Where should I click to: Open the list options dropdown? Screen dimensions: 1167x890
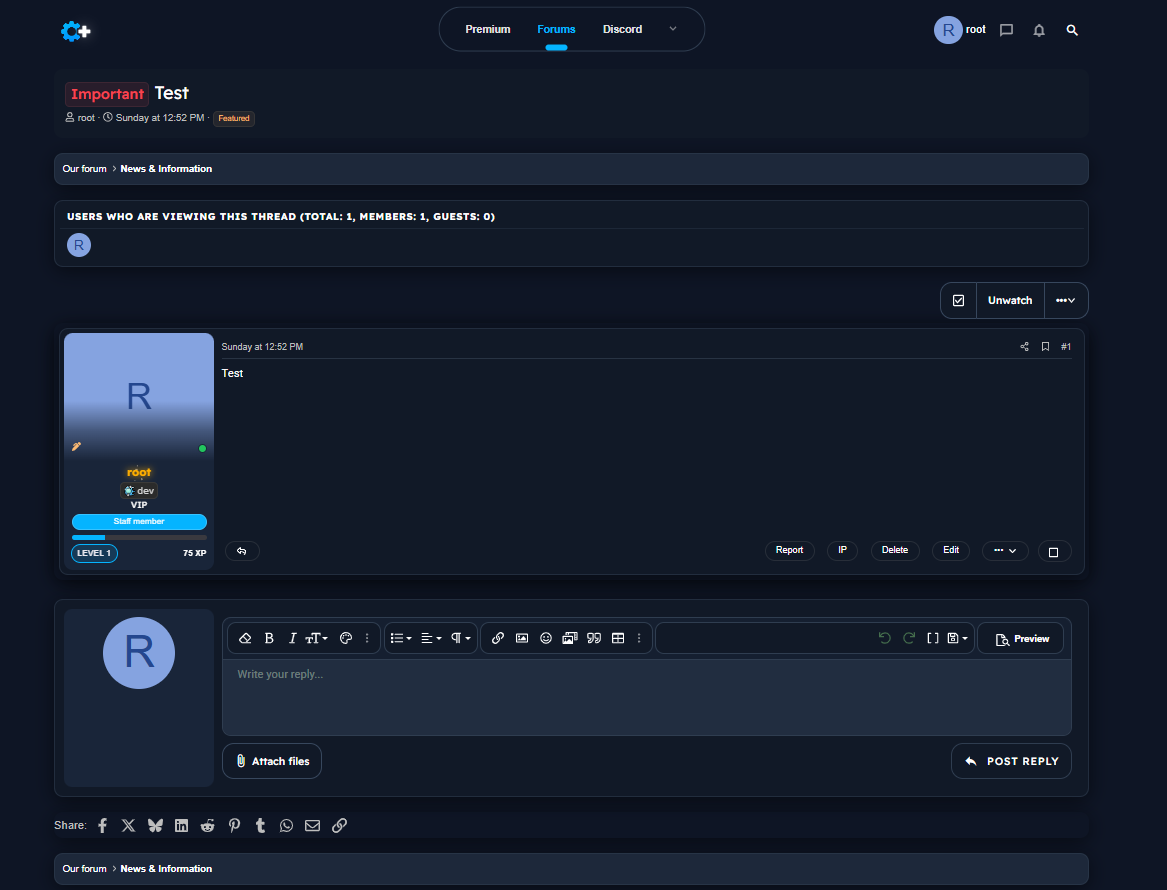400,638
